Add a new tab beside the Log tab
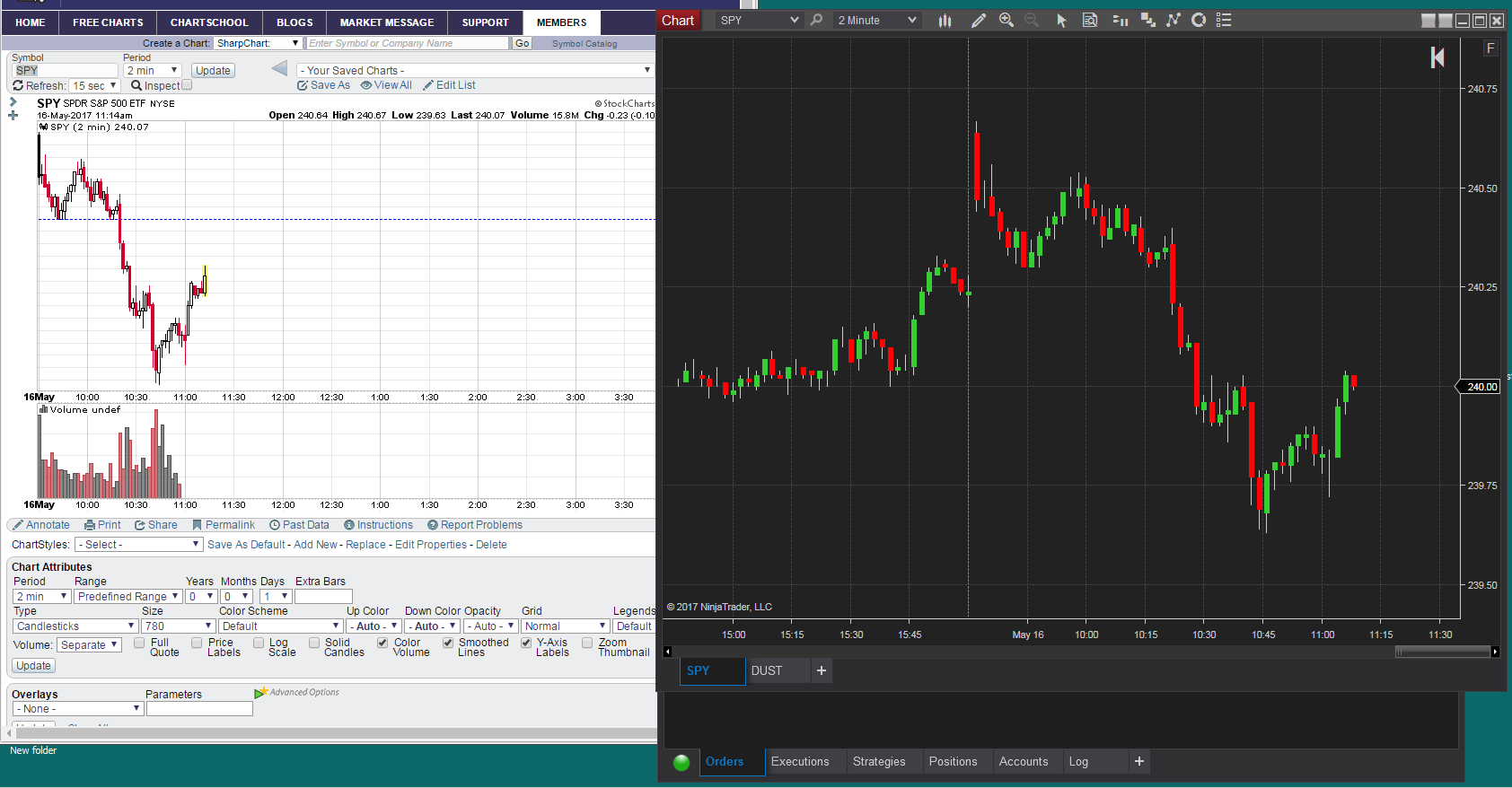Screen dimensions: 1512x788 pos(1139,761)
